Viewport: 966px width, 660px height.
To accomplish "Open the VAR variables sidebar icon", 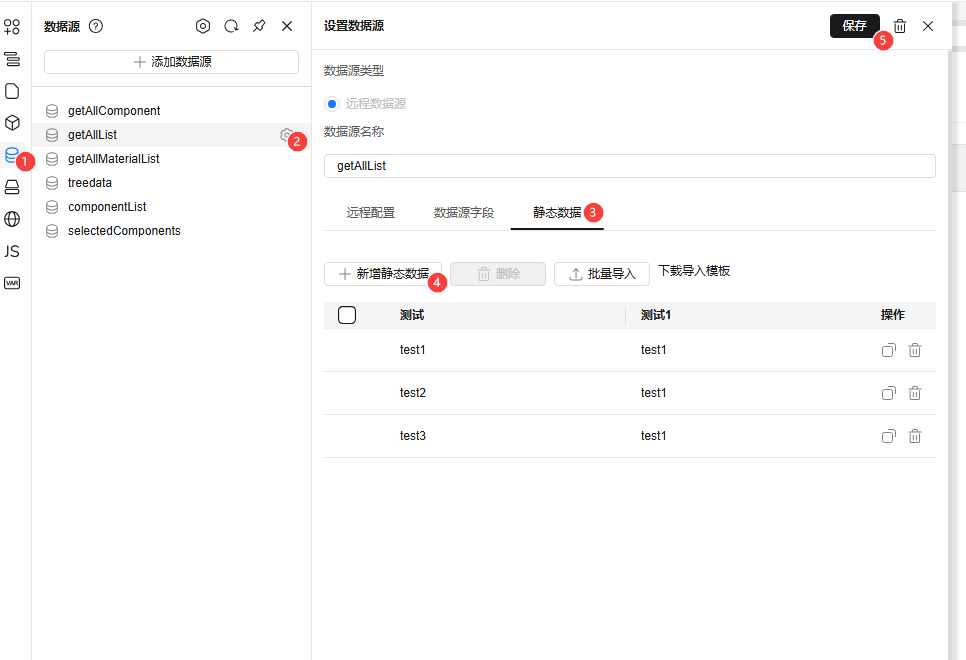I will (12, 283).
